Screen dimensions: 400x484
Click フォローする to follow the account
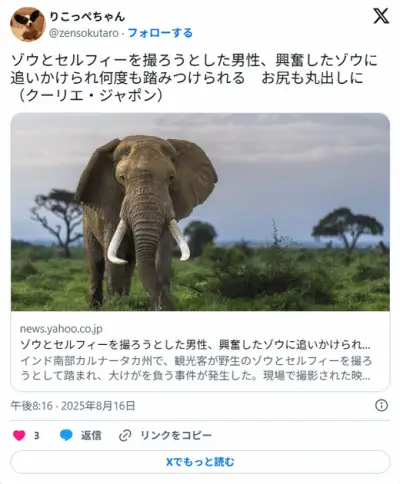click(x=160, y=33)
